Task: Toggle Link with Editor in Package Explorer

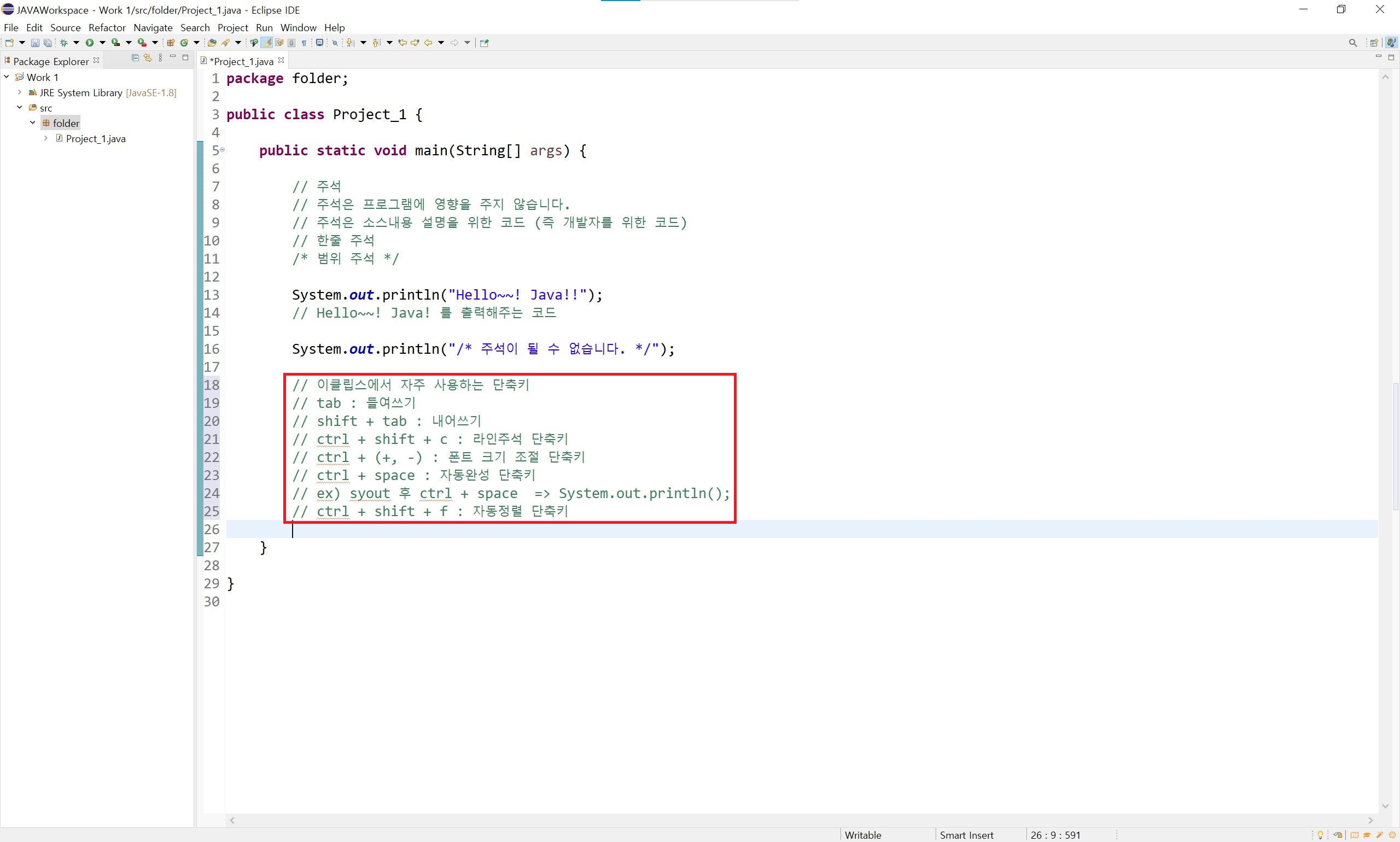Action: coord(148,58)
